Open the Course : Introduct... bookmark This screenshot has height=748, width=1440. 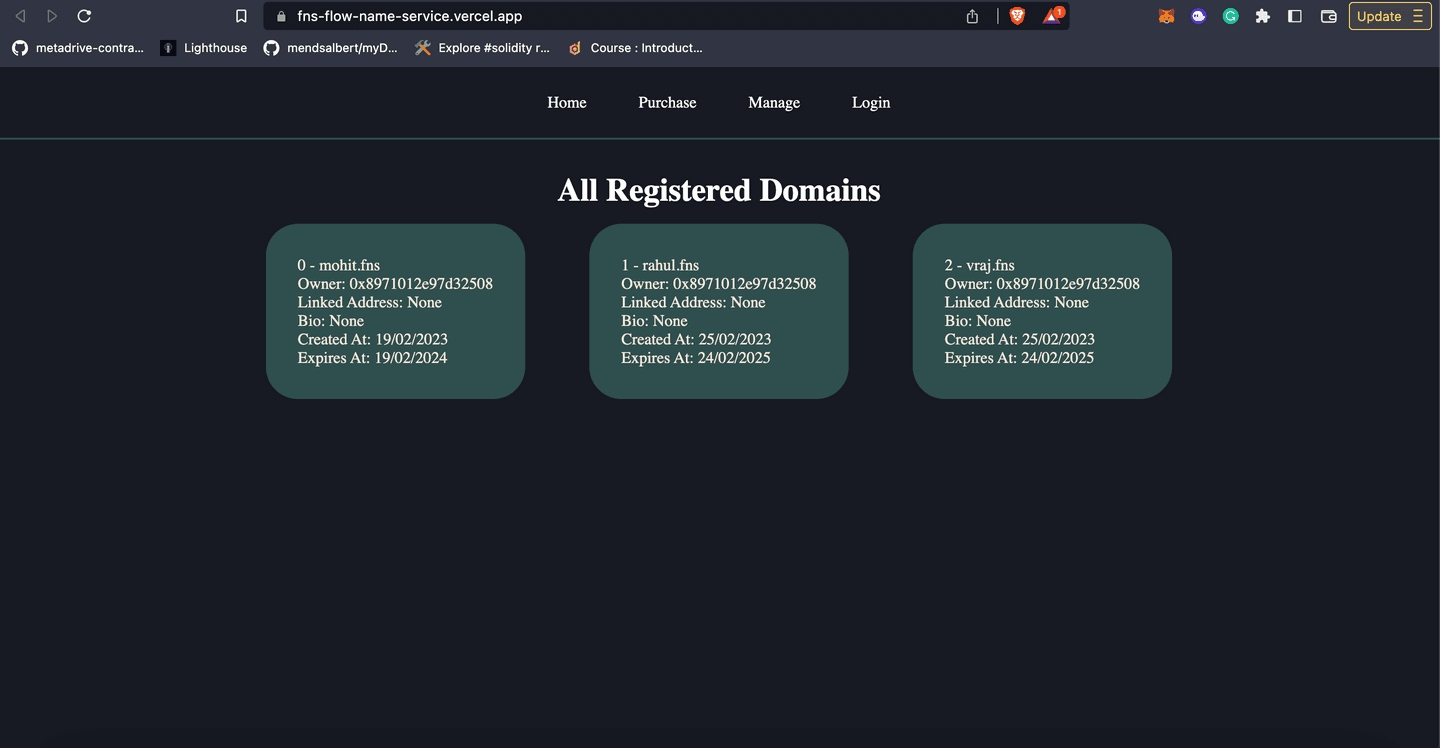(635, 47)
